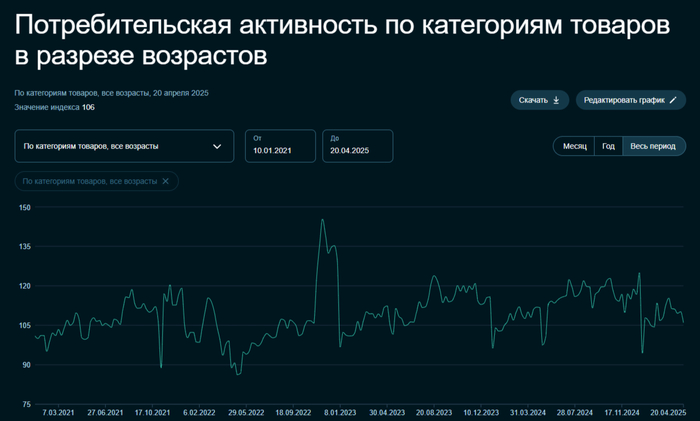Select the Год period option
This screenshot has height=421, width=700.
pyautogui.click(x=608, y=146)
